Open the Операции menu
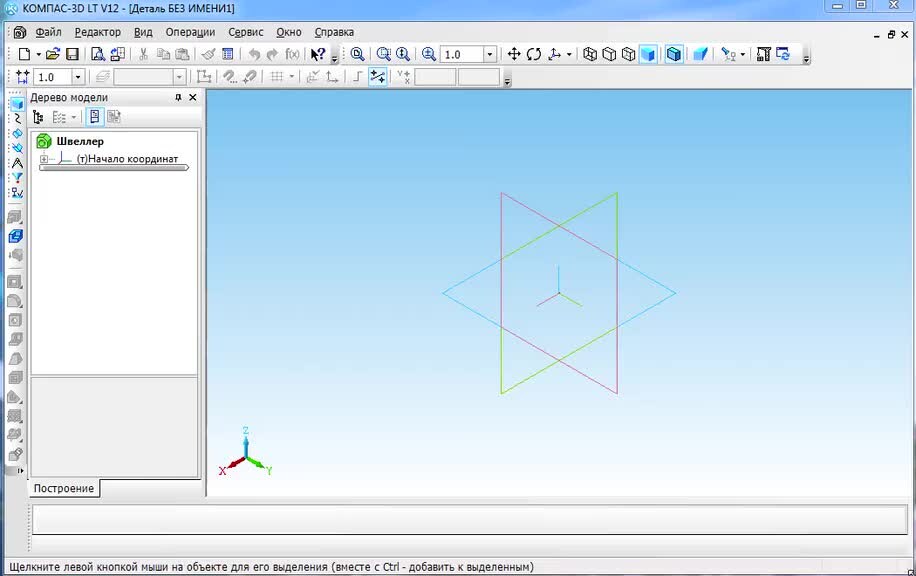The width and height of the screenshot is (916, 576). coord(190,32)
